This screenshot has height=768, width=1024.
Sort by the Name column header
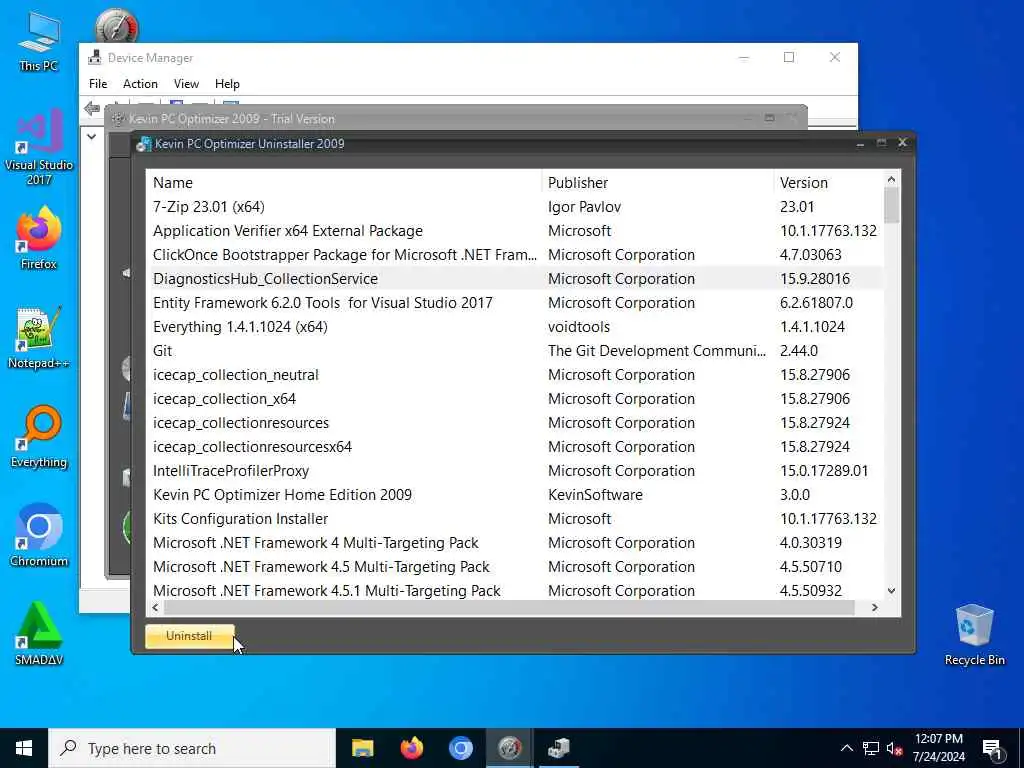click(x=345, y=183)
